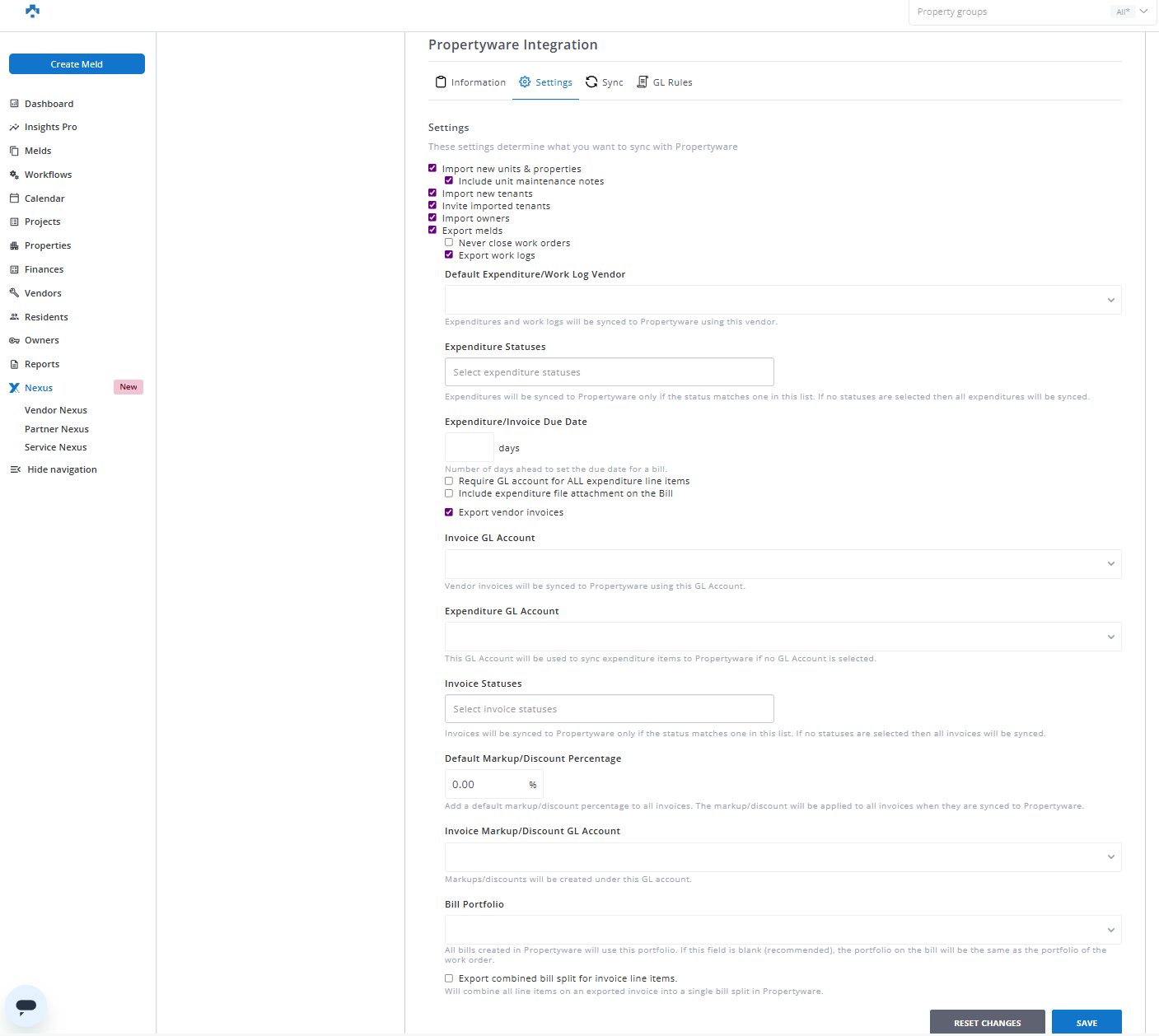Image resolution: width=1159 pixels, height=1036 pixels.
Task: Click the Save button
Action: coord(1086,1023)
